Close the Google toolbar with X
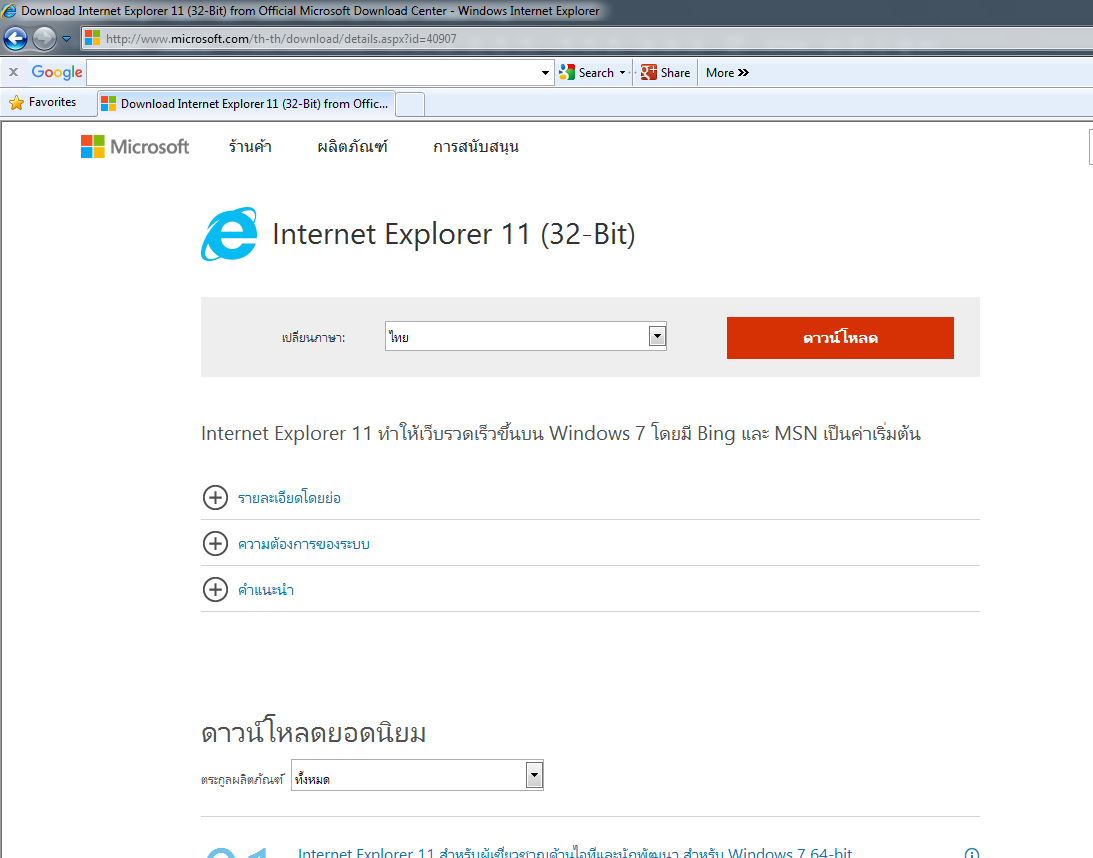The height and width of the screenshot is (858, 1093). (x=13, y=72)
